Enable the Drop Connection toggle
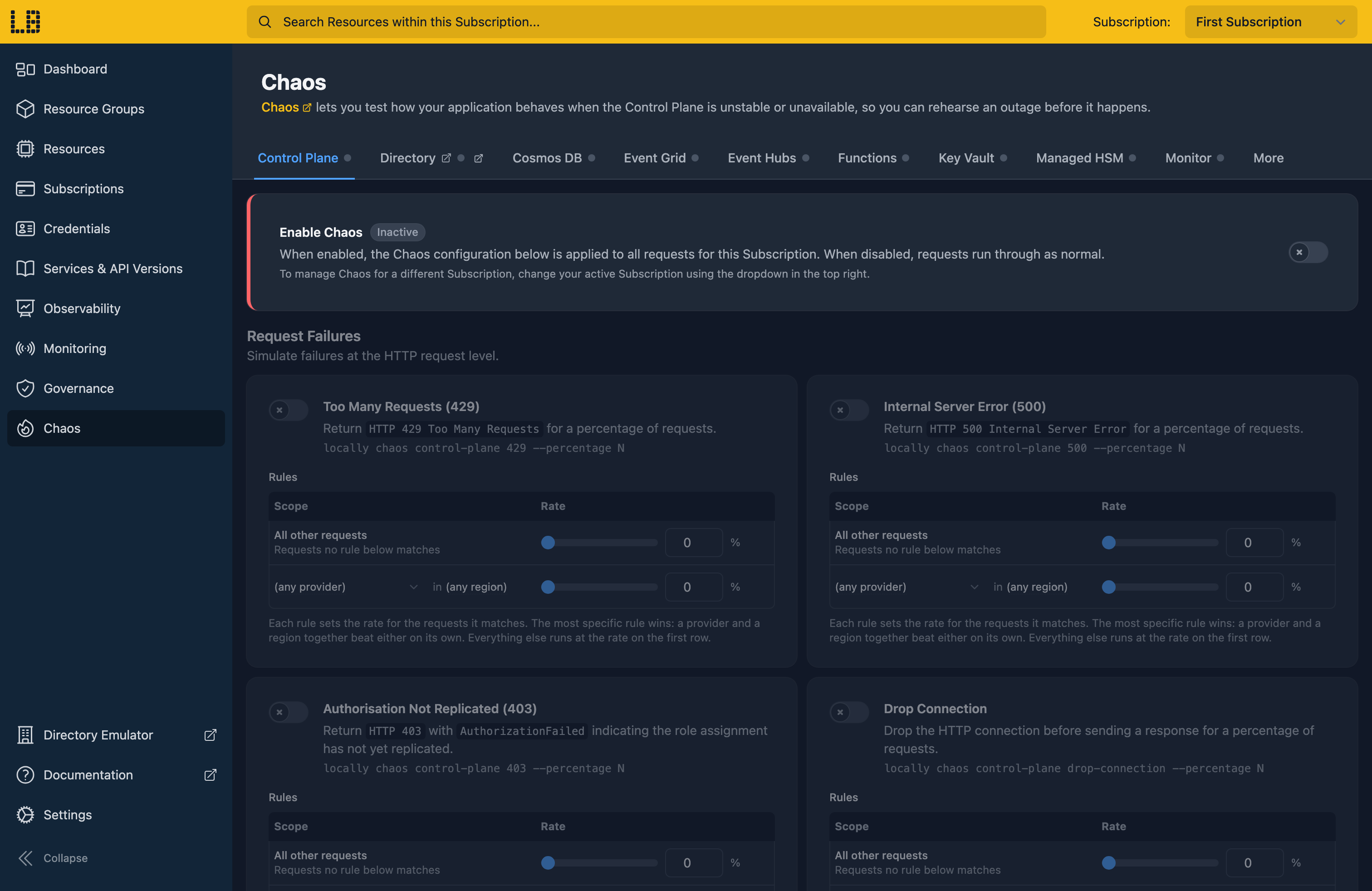The height and width of the screenshot is (891, 1372). click(x=848, y=712)
